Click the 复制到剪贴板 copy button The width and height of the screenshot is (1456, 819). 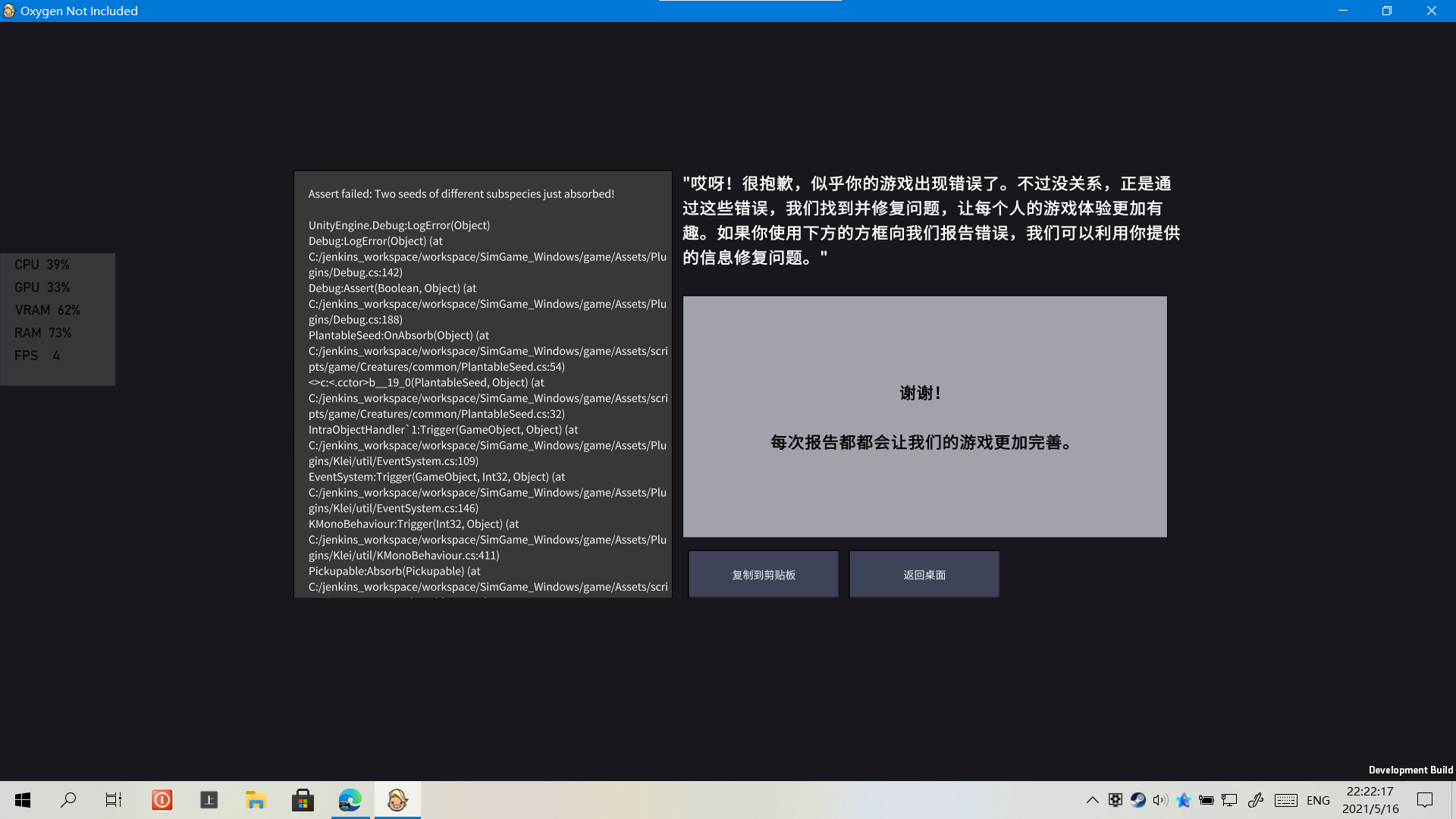tap(763, 575)
